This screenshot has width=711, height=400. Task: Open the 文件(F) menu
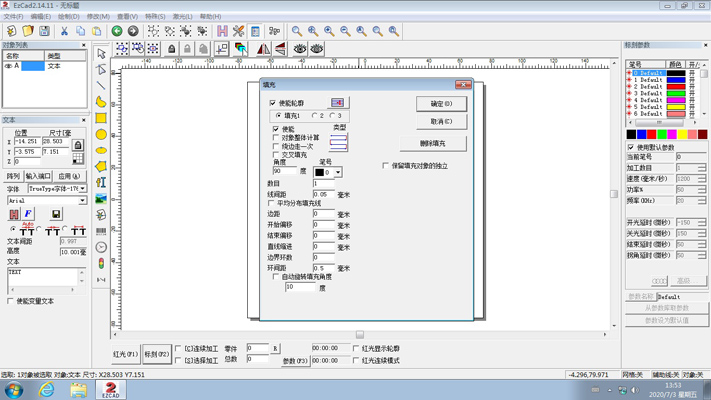13,17
